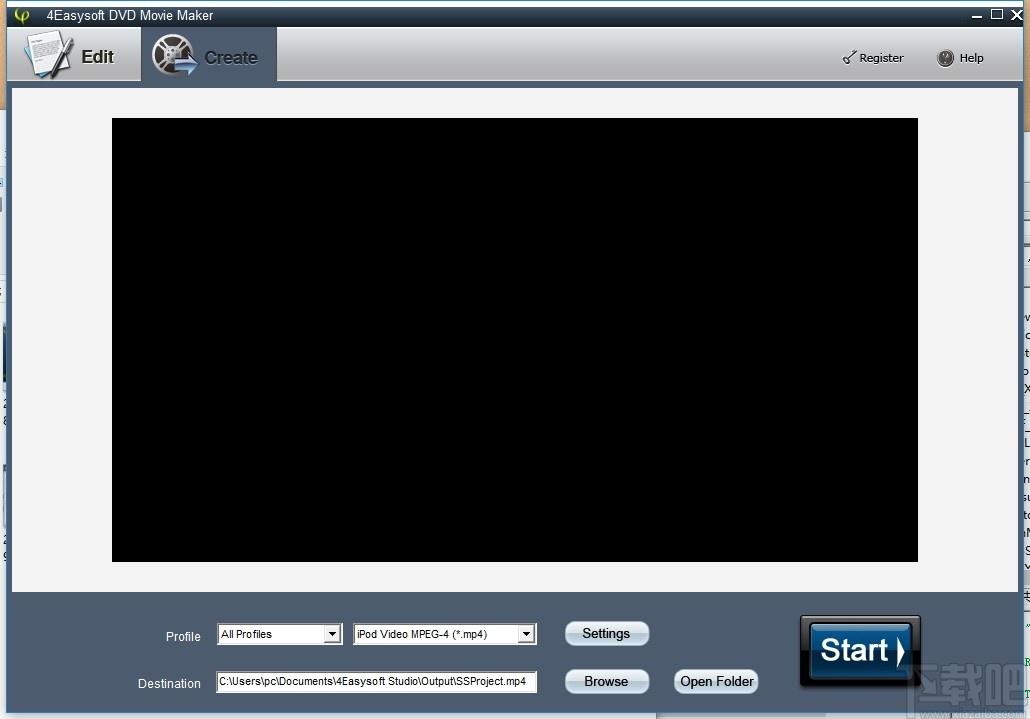The height and width of the screenshot is (719, 1030).
Task: Minimize the DVD Movie Maker window
Action: point(977,15)
